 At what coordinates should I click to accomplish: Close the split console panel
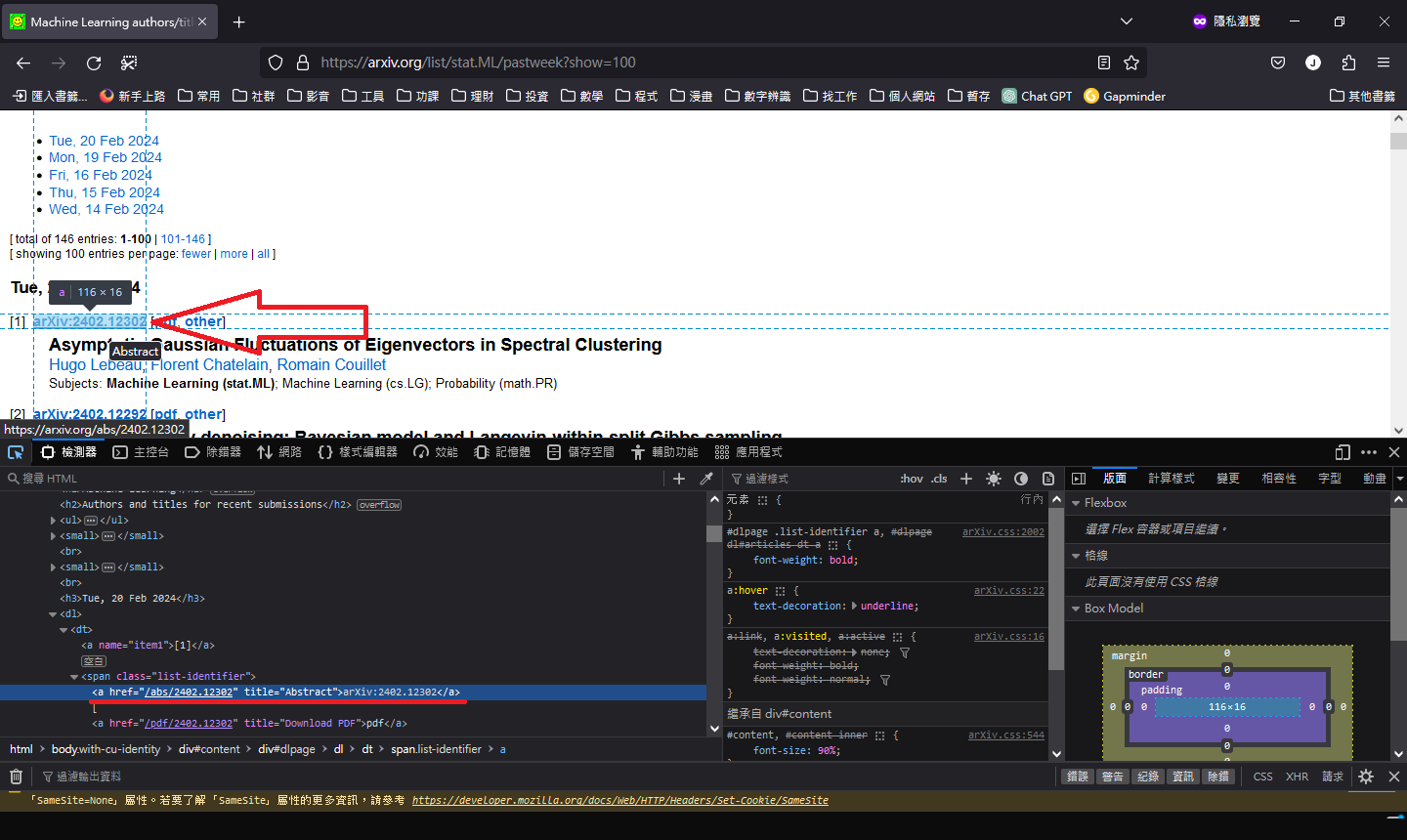tap(1394, 777)
